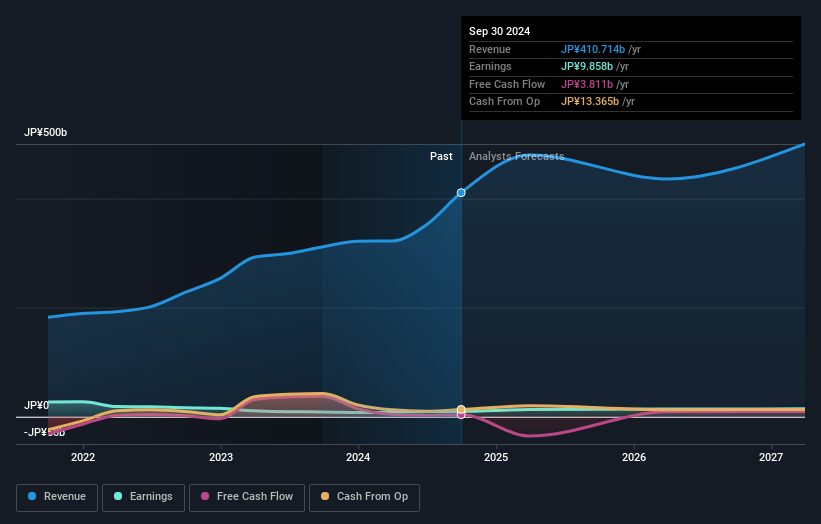Click the Free Cash Flow label in tooltip
This screenshot has height=524, width=821.
pos(507,84)
